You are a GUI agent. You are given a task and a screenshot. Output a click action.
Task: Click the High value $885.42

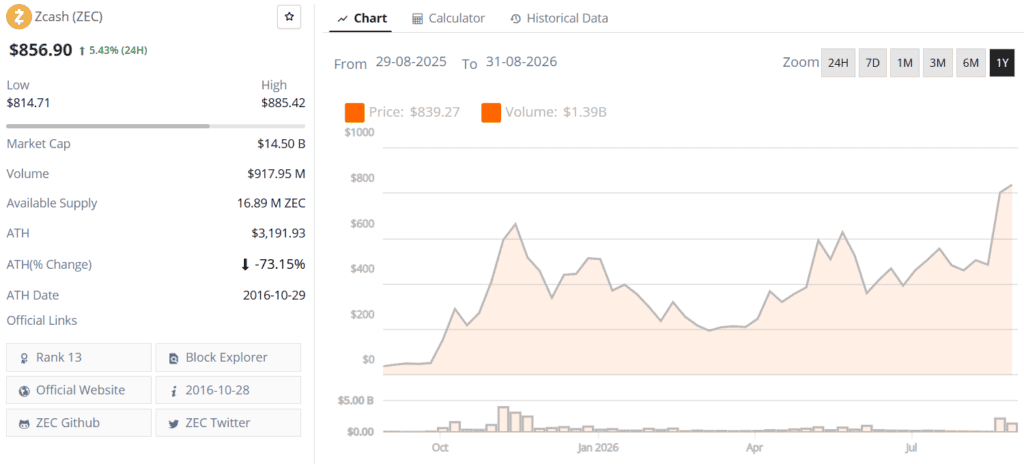tap(283, 103)
